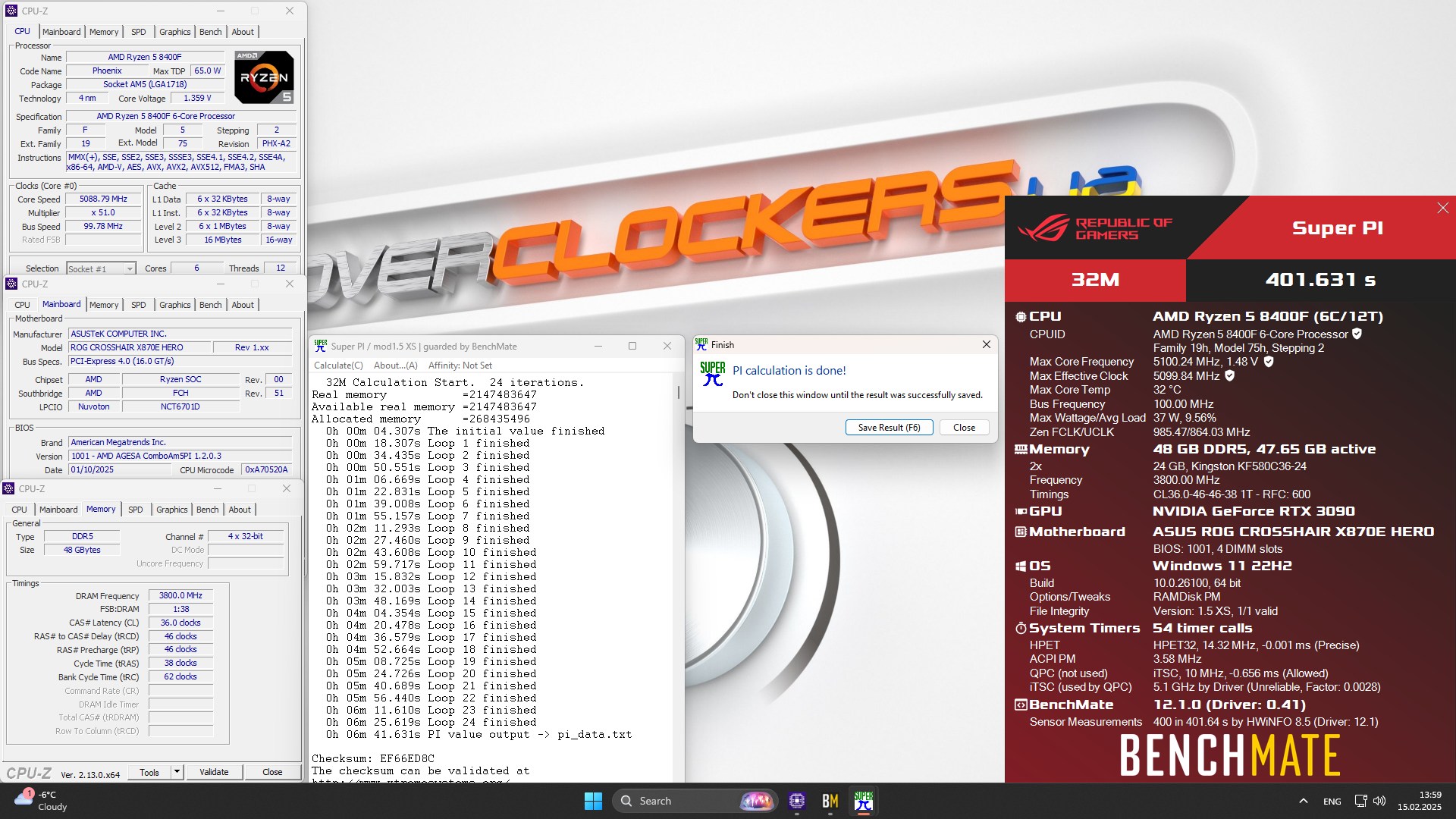Click the Super PI icon in Finish dialog

tap(712, 373)
